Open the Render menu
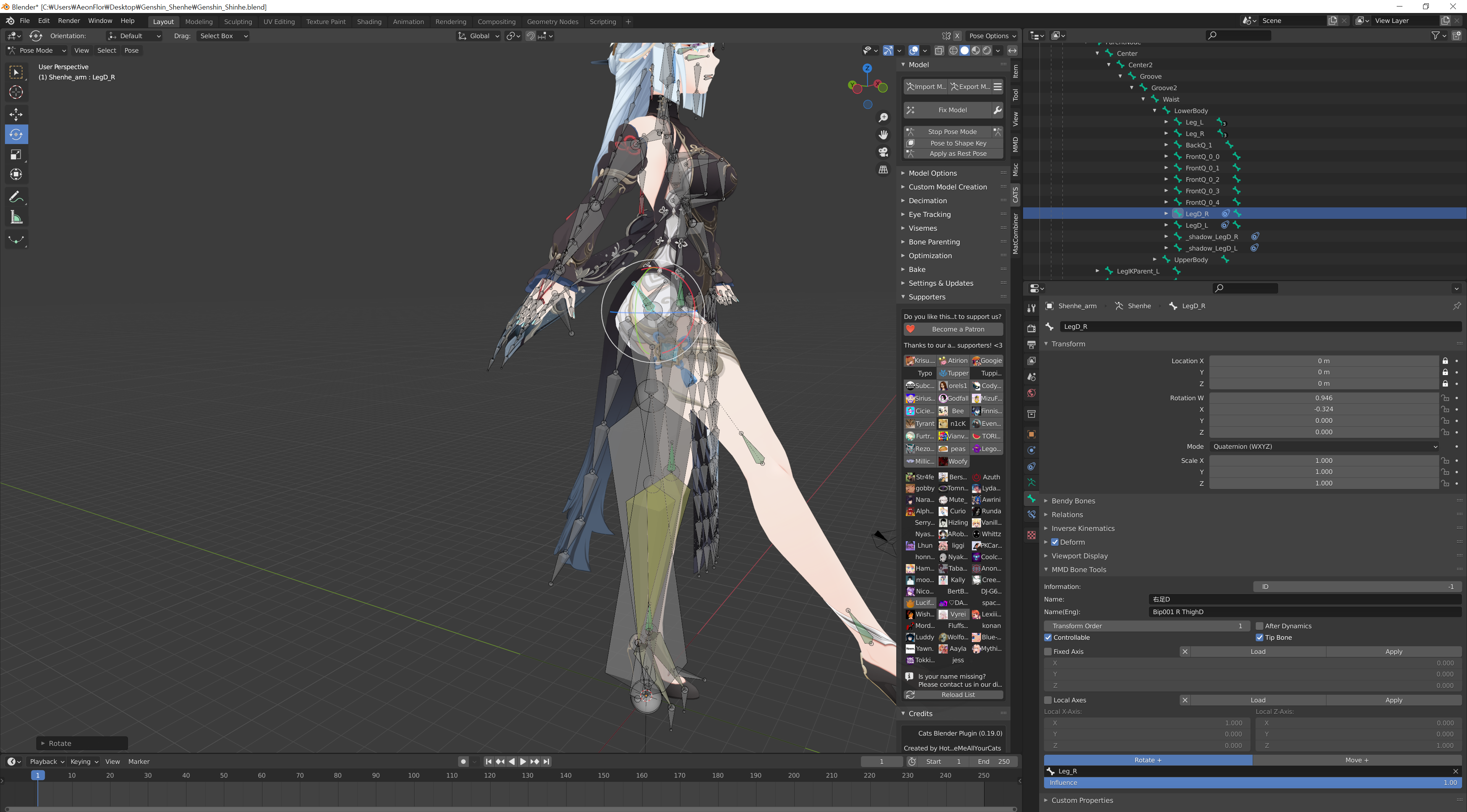 (x=69, y=21)
